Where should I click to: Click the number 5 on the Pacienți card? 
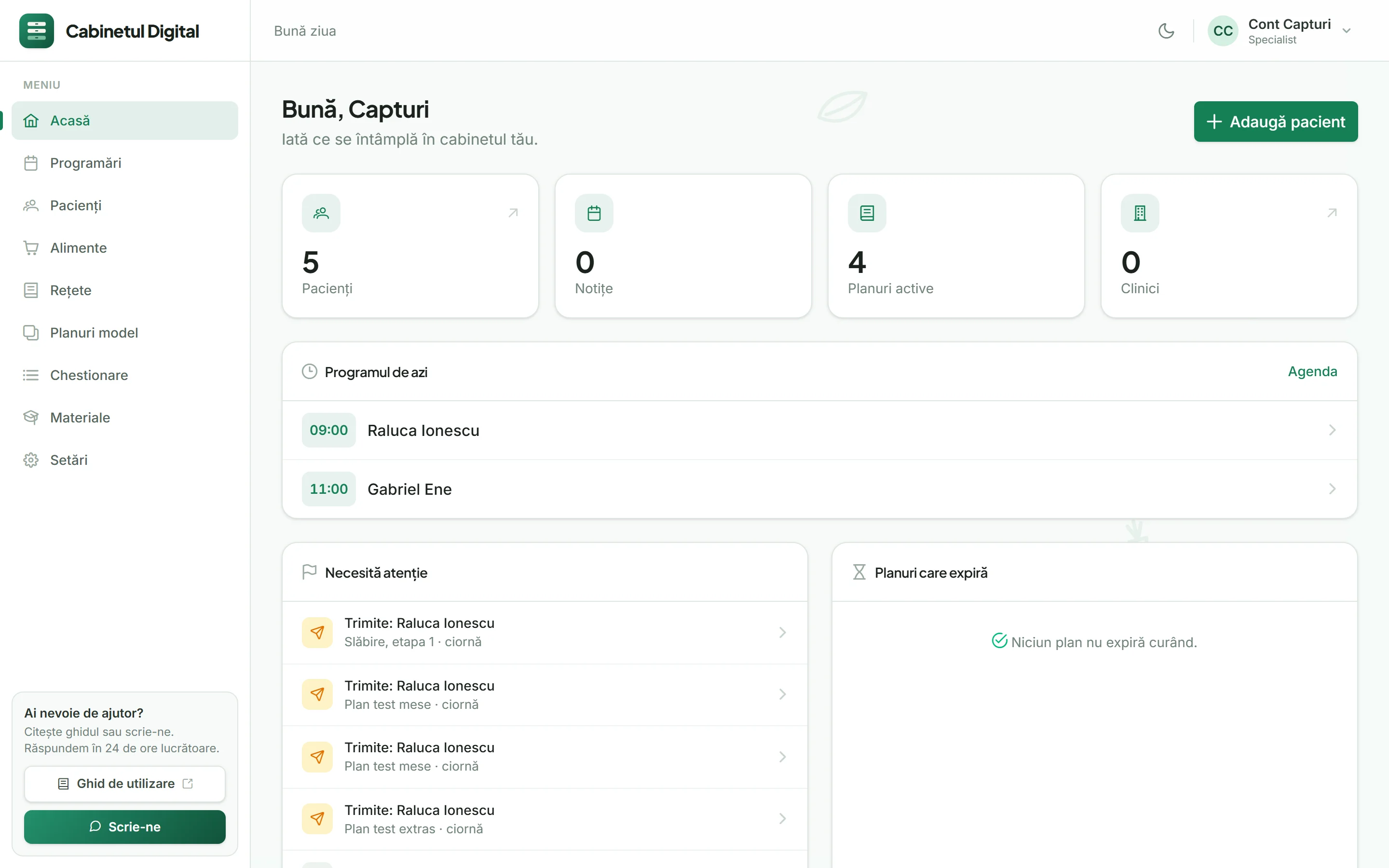click(311, 262)
